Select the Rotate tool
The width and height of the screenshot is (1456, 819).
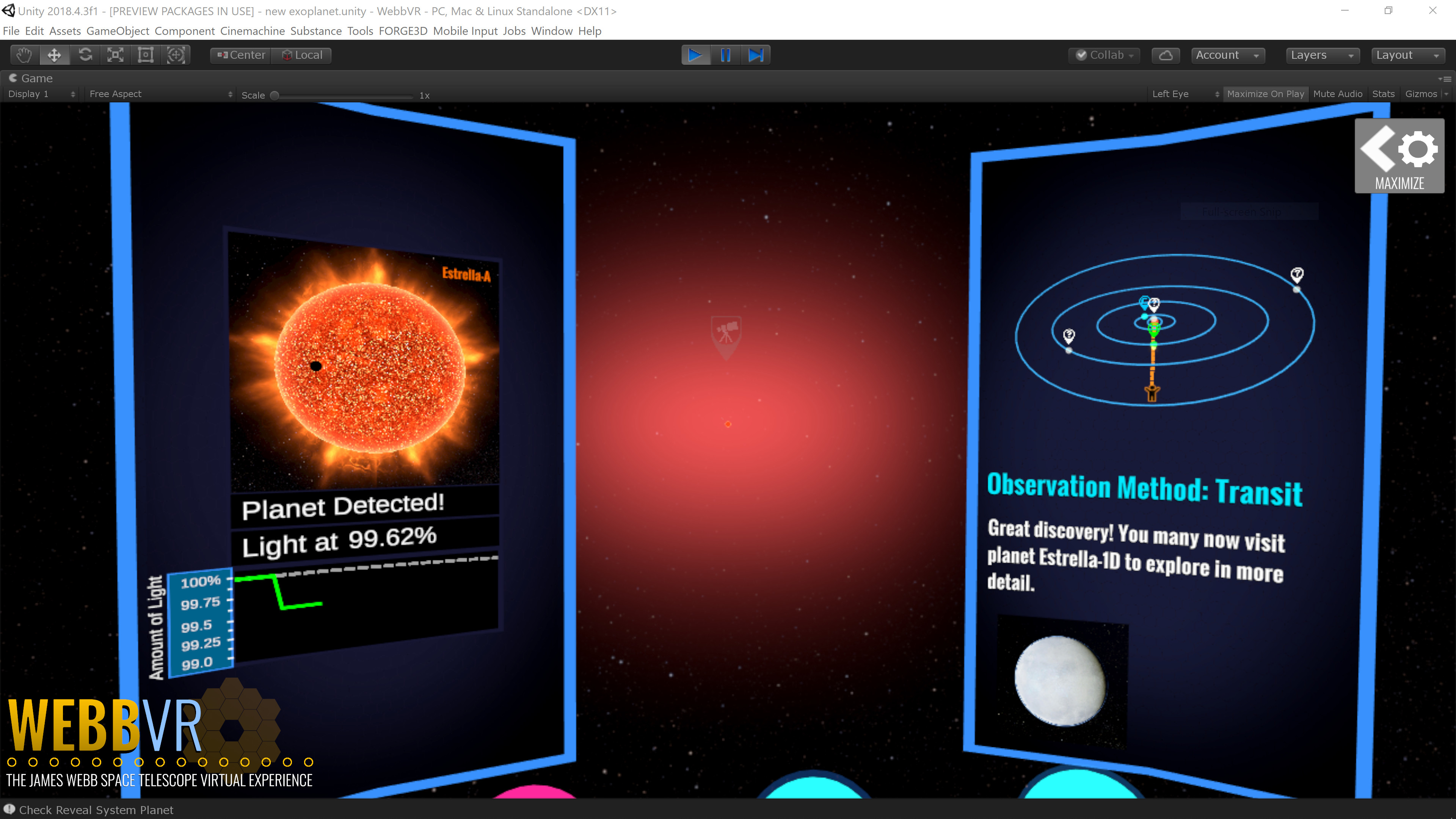point(85,55)
